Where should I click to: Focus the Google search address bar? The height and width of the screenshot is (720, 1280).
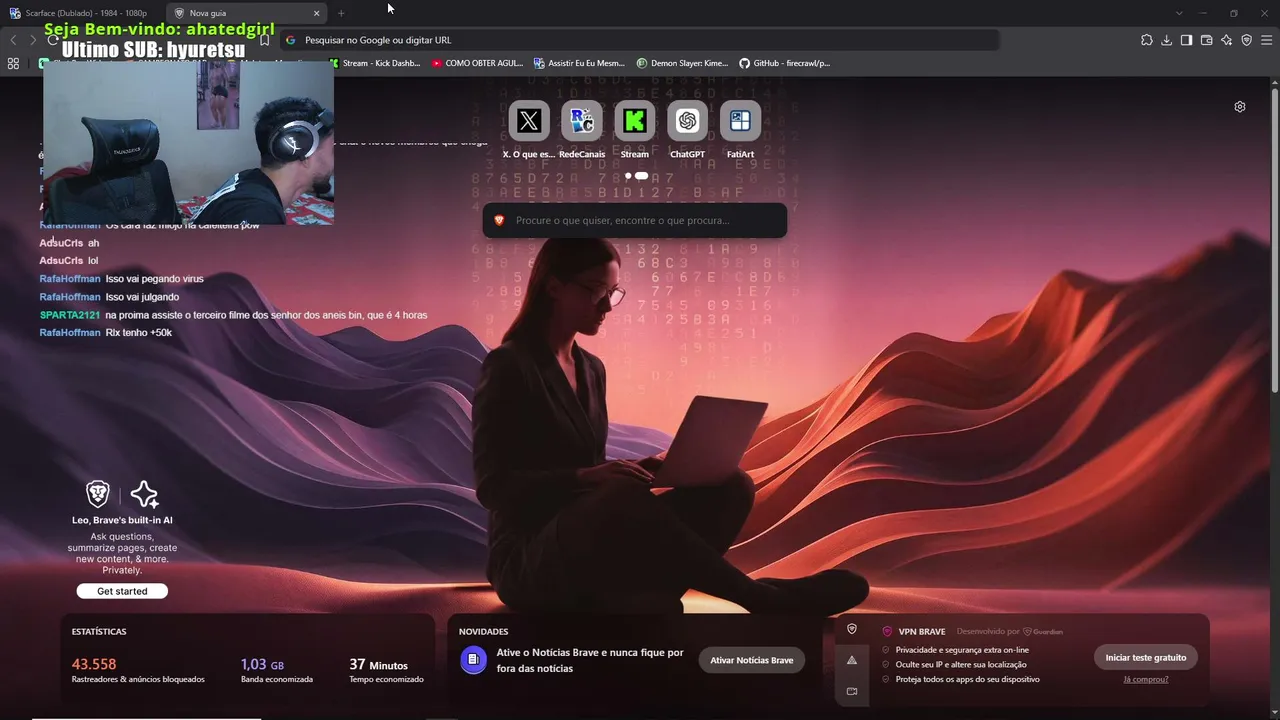[640, 40]
